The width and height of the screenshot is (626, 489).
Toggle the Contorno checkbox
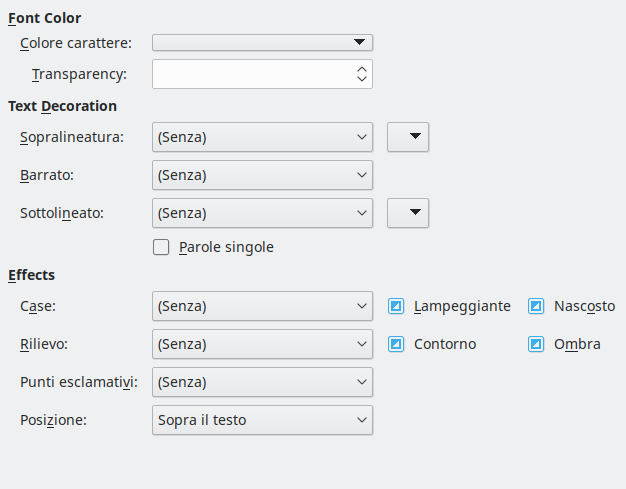click(396, 344)
